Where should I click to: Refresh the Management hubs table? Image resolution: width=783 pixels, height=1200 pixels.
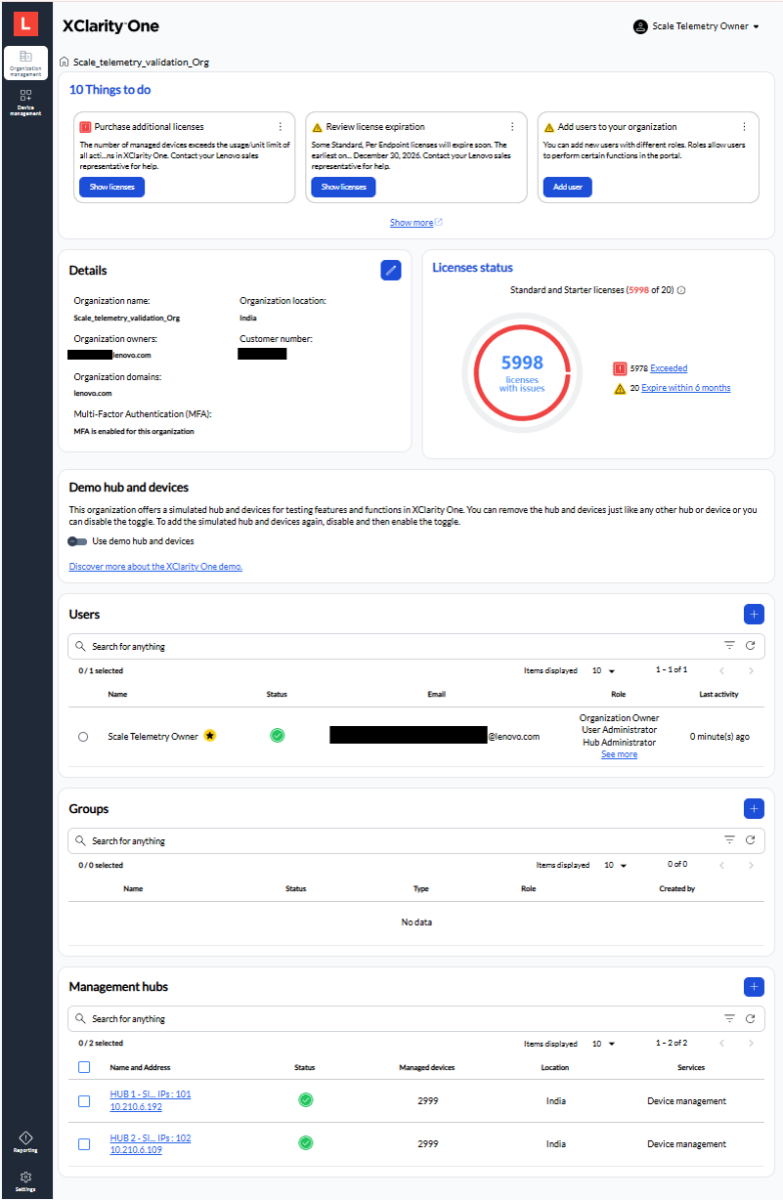[750, 1019]
